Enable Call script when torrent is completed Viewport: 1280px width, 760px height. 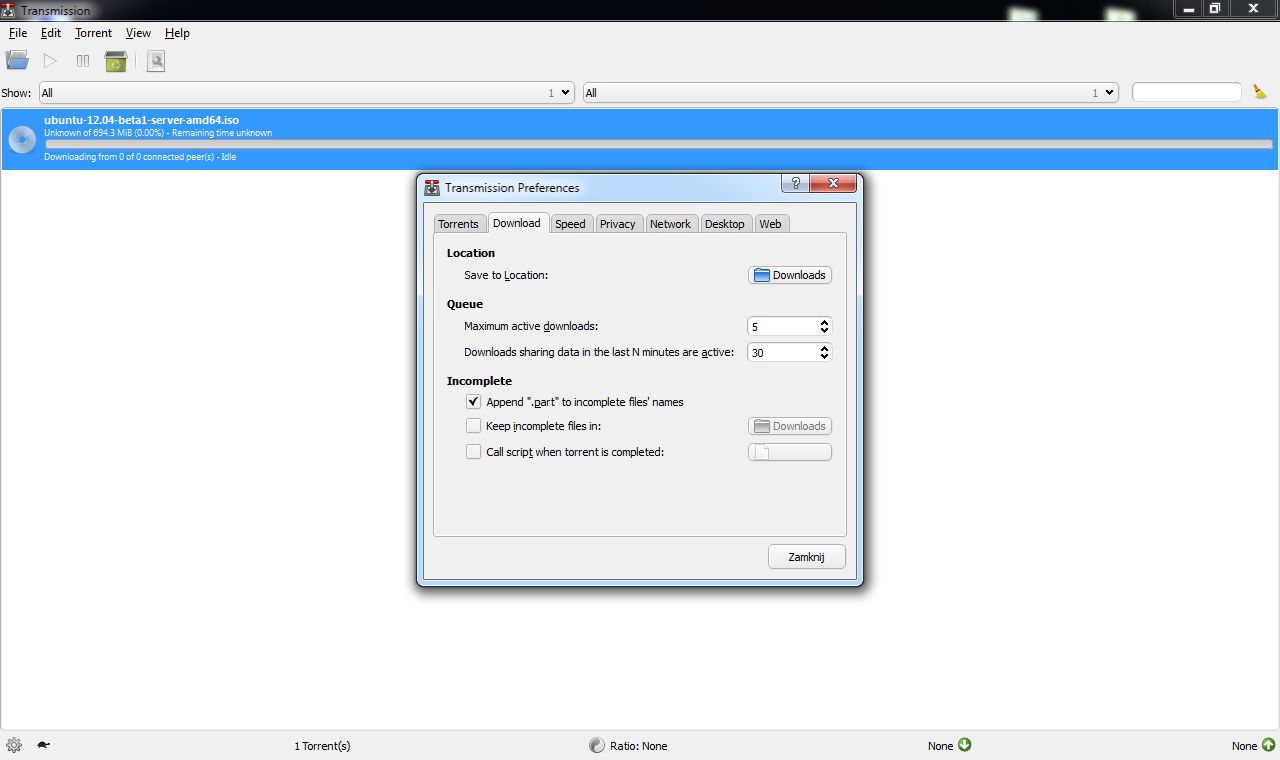(x=474, y=452)
